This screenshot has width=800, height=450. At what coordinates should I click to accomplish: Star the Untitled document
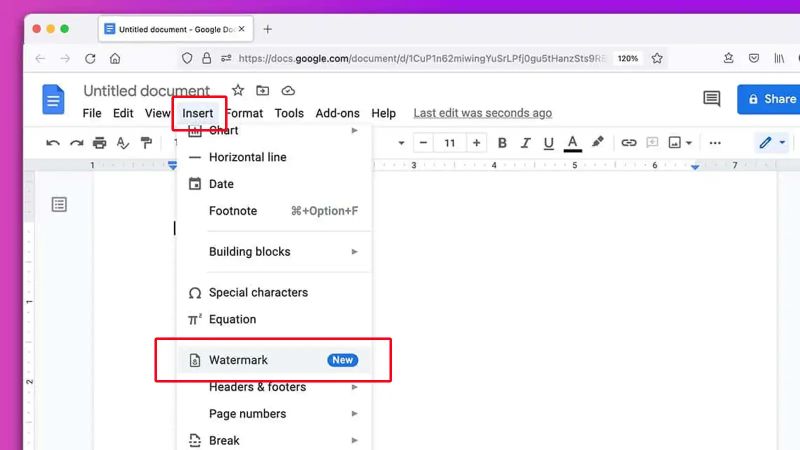coord(238,91)
